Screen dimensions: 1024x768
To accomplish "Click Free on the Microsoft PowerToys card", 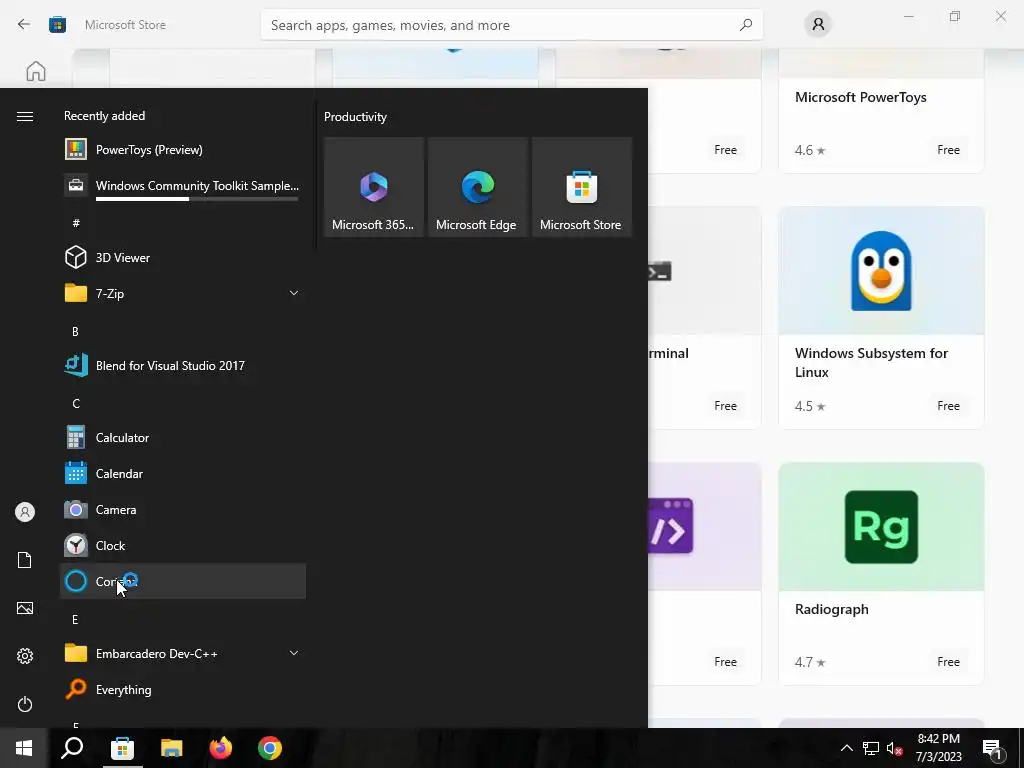I will 948,150.
